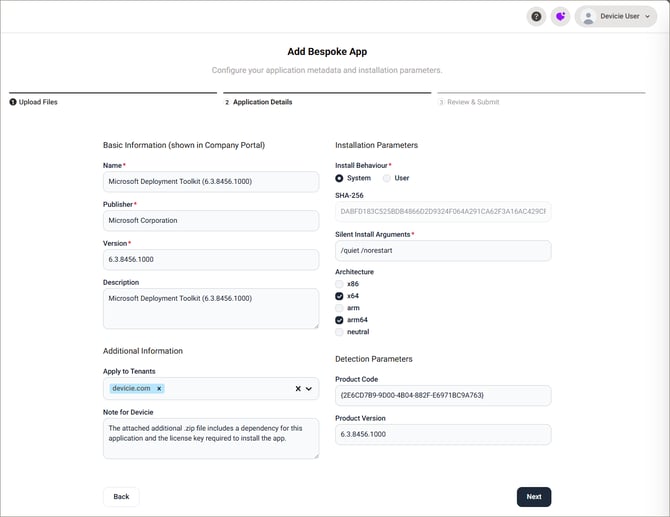
Task: Open the Devicie User account menu chevron
Action: [x=647, y=16]
